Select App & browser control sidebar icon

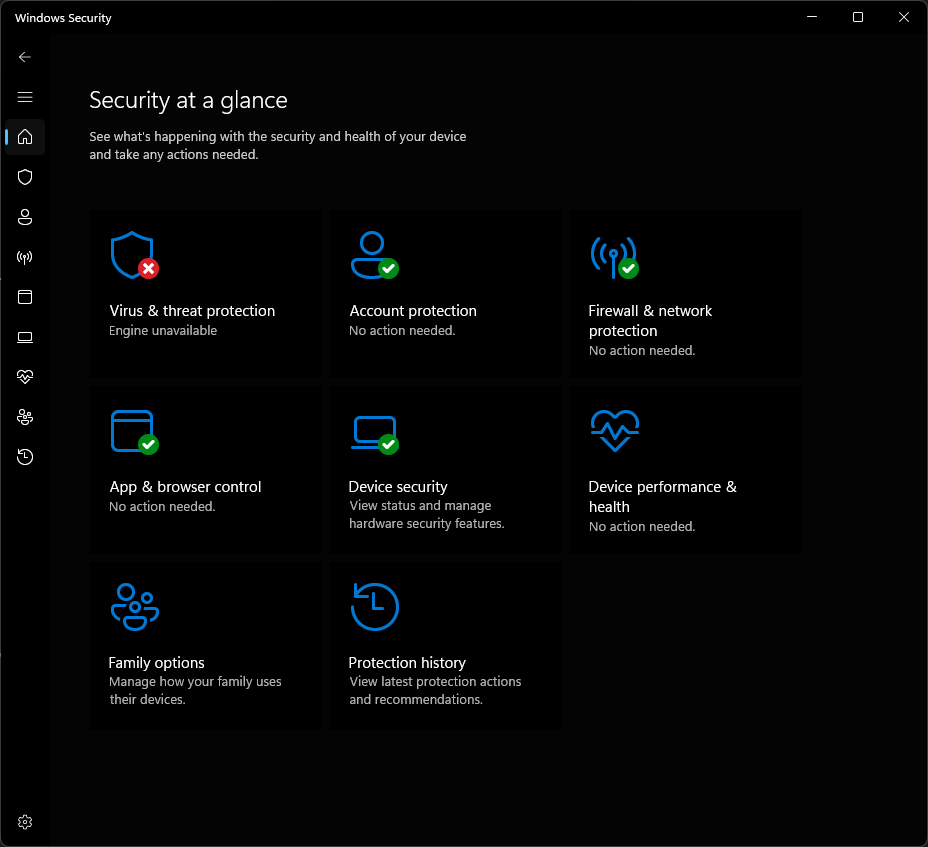point(25,297)
